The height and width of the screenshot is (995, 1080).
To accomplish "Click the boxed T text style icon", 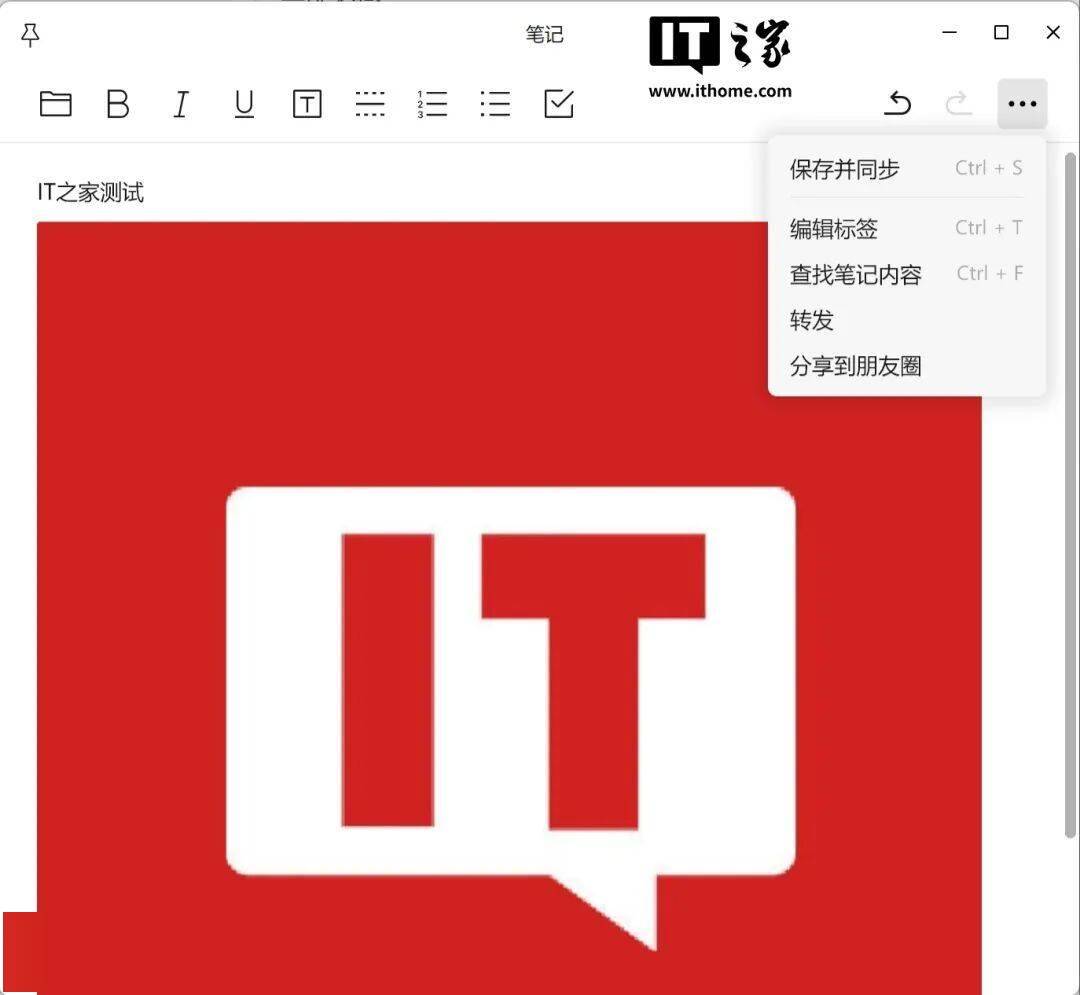I will coord(307,104).
